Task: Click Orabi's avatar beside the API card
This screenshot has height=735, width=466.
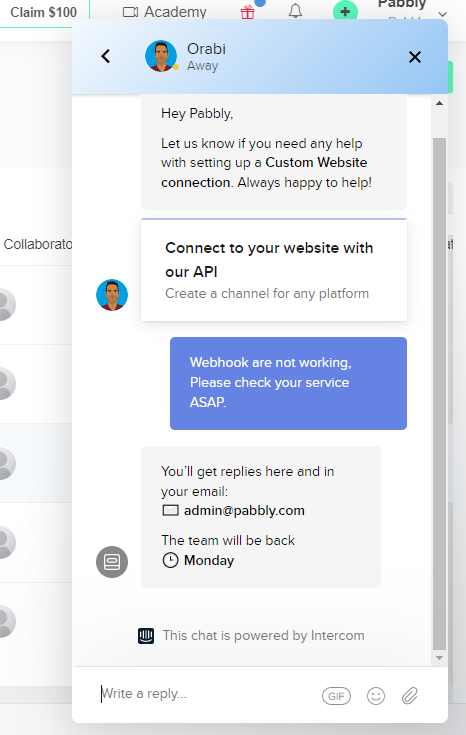Action: point(112,295)
